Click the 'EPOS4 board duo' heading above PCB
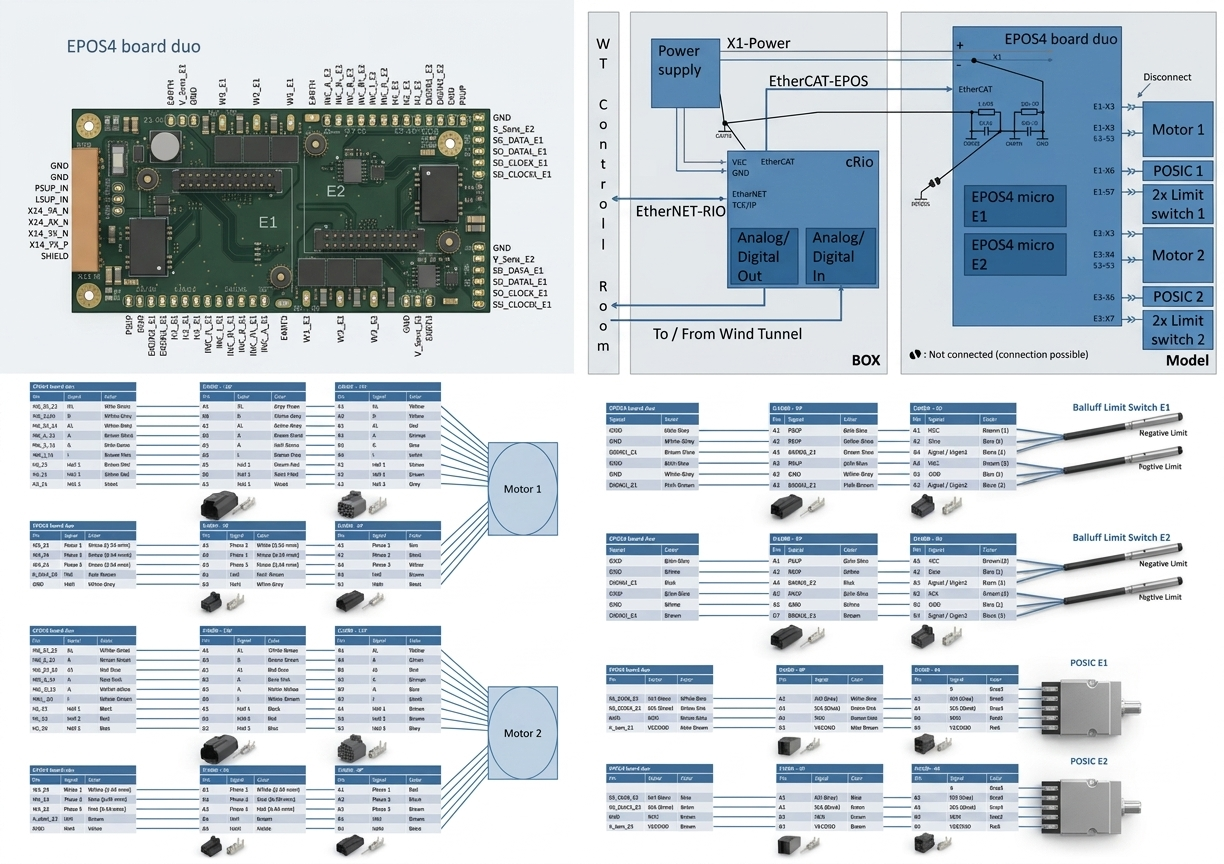 (133, 46)
